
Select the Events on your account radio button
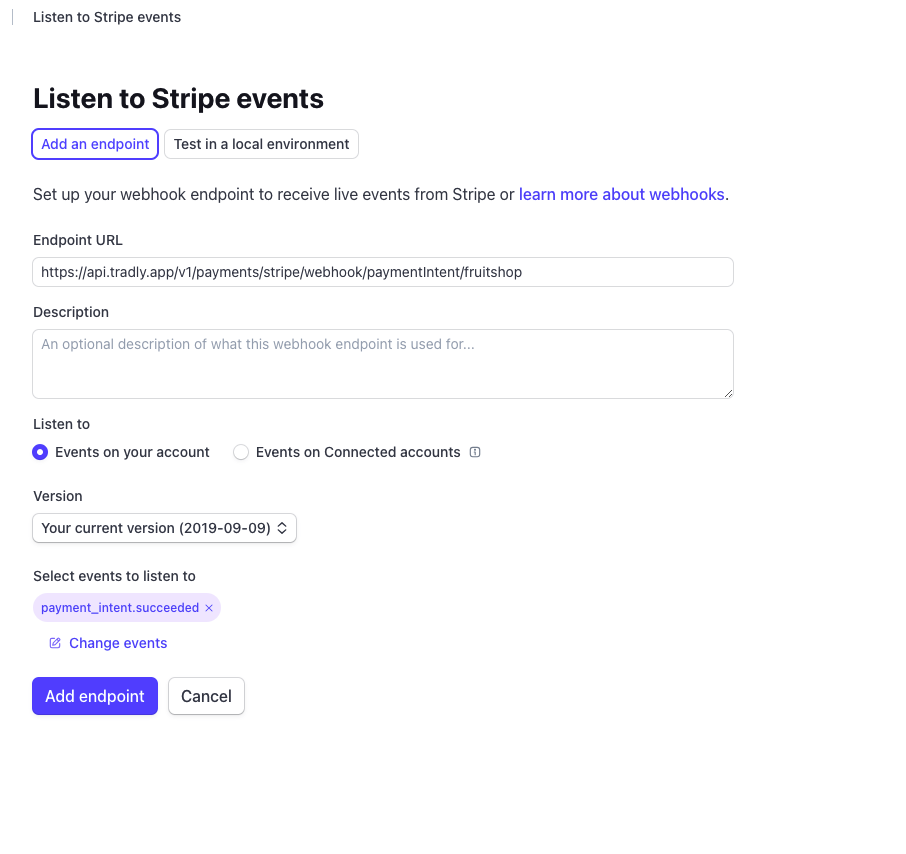[40, 452]
